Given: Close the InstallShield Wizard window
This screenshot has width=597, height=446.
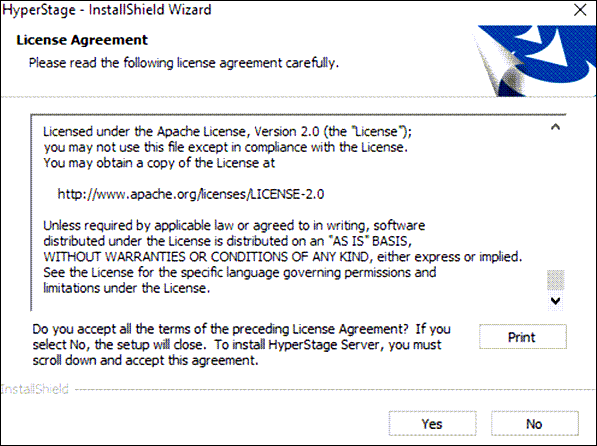Looking at the screenshot, I should (580, 10).
